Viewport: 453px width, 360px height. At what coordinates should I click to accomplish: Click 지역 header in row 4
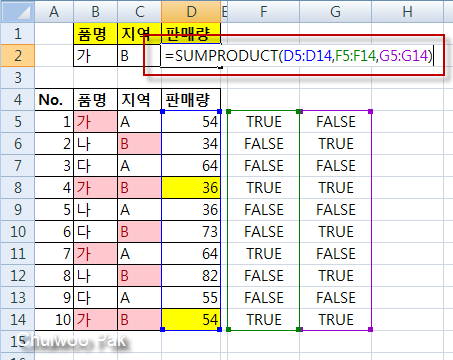(x=139, y=100)
